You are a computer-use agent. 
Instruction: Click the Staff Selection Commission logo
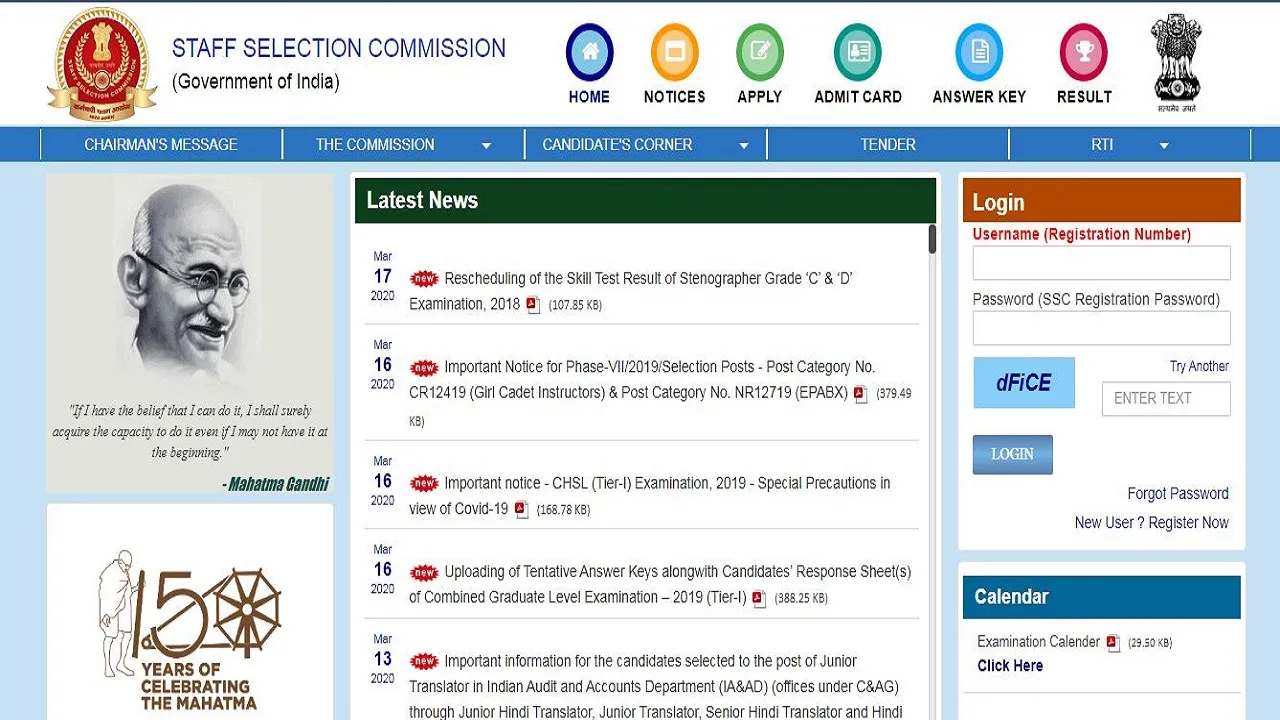(101, 63)
